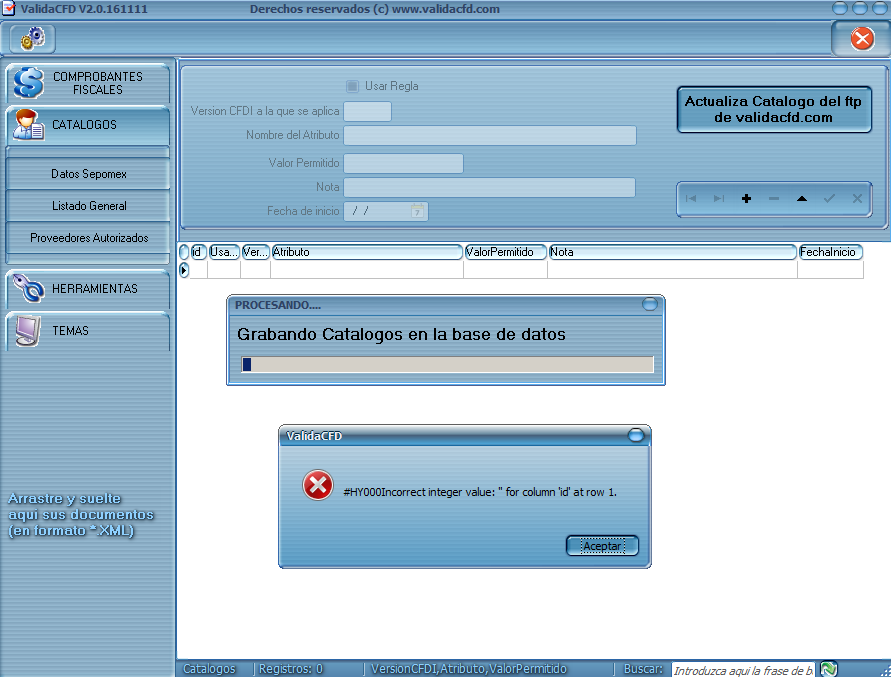Image resolution: width=891 pixels, height=677 pixels.
Task: Open Comprobantes Fiscales section
Action: [x=88, y=83]
